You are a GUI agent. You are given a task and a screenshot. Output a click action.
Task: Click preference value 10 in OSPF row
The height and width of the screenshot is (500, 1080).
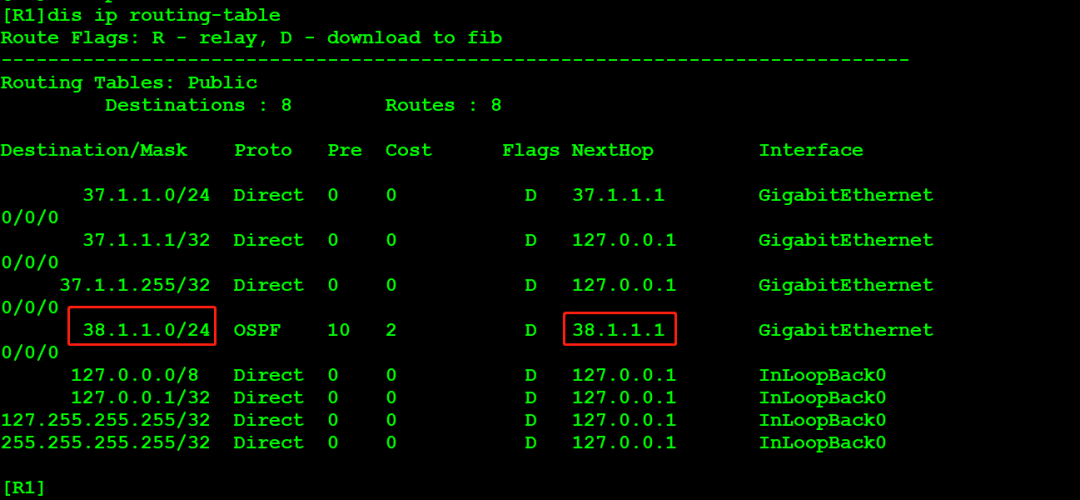(339, 331)
